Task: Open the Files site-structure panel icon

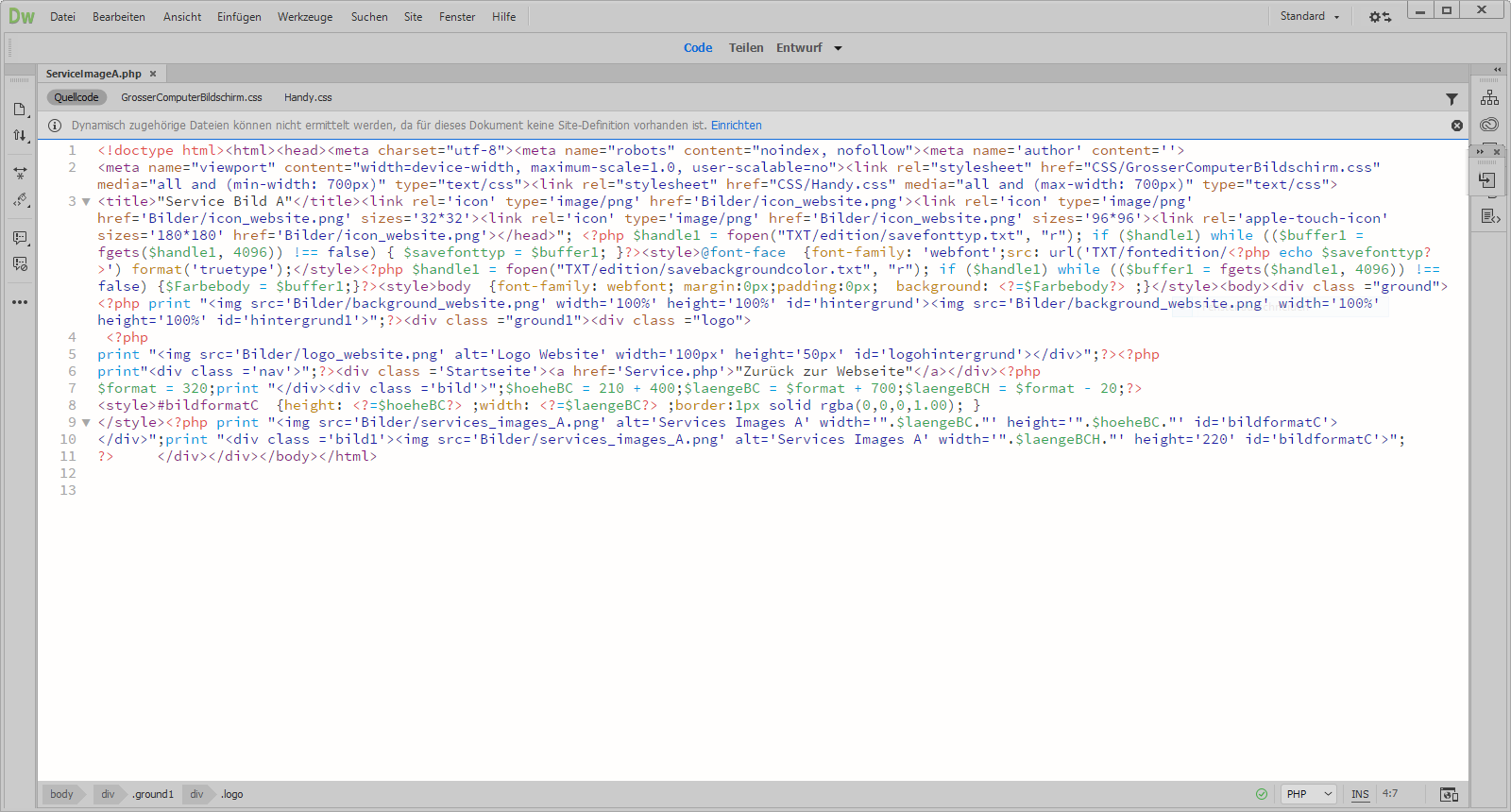Action: (x=1490, y=97)
